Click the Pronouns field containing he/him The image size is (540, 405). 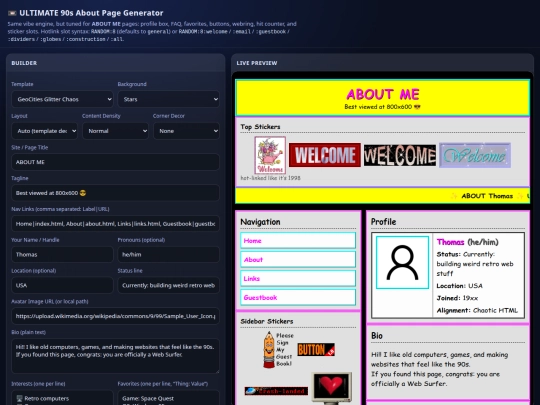point(168,255)
